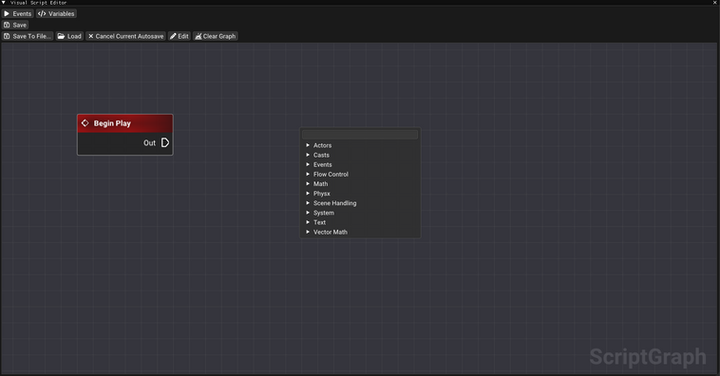This screenshot has height=376, width=720.
Task: Select Physx in the node menu
Action: [321, 193]
